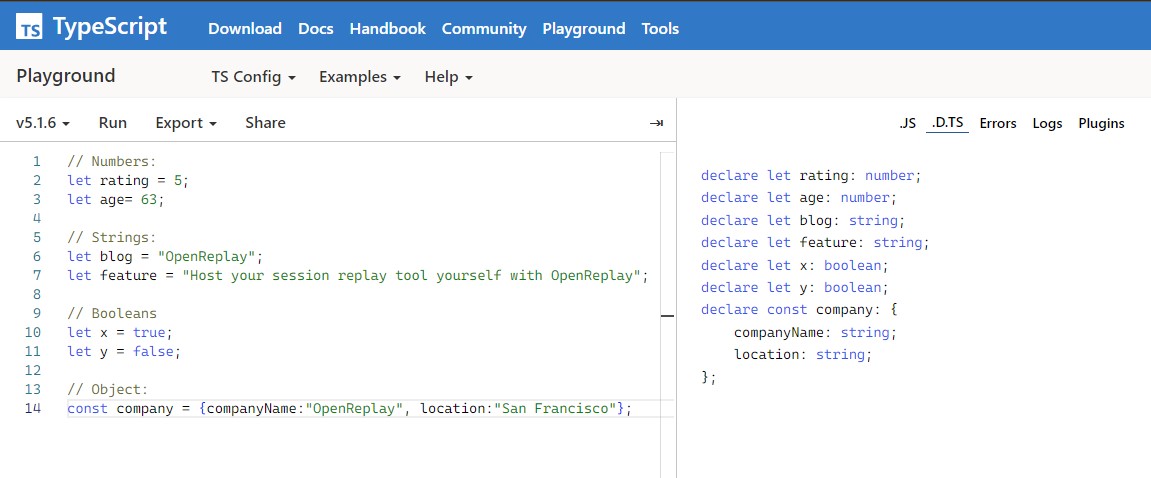Click the '// Numbers:' comment line

click(112, 161)
